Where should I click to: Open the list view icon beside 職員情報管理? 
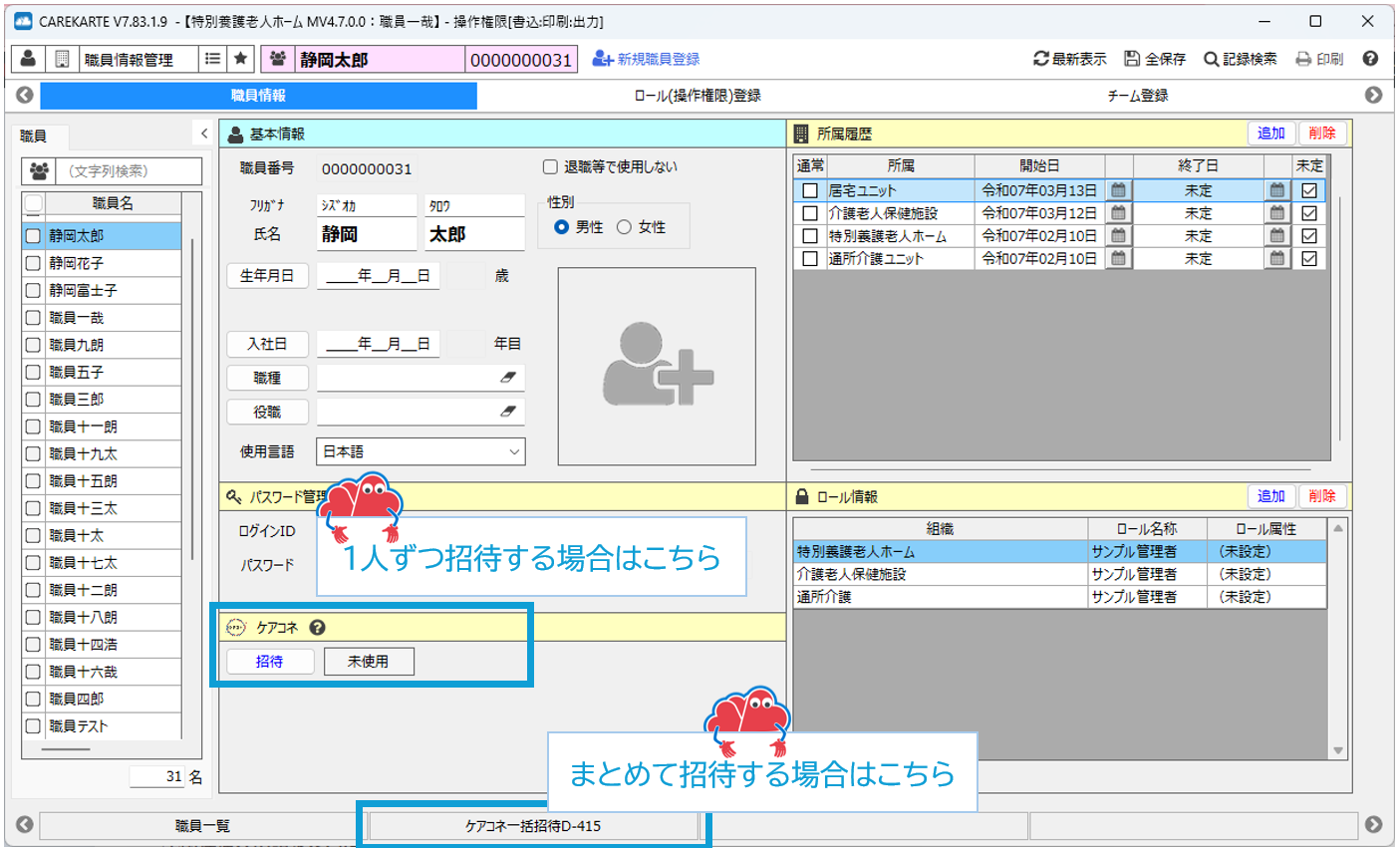tap(212, 59)
